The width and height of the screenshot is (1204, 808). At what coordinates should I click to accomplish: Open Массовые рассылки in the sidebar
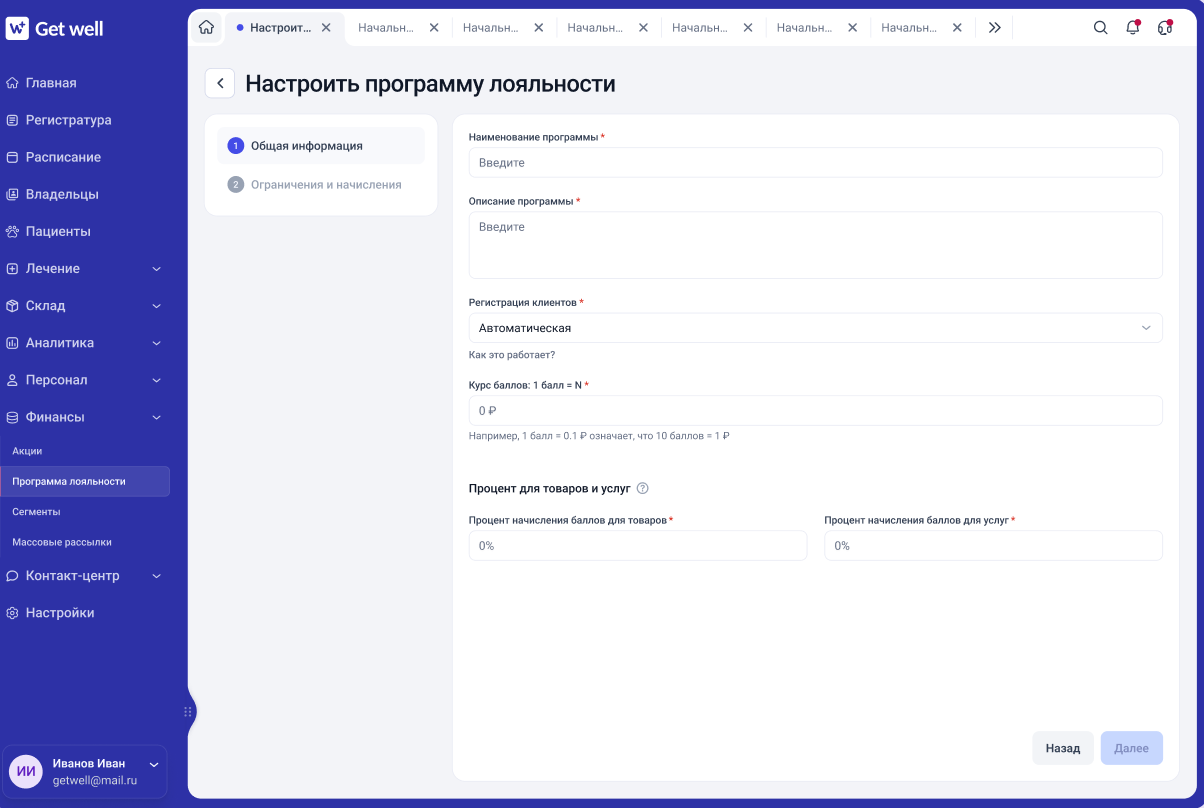pyautogui.click(x=62, y=542)
